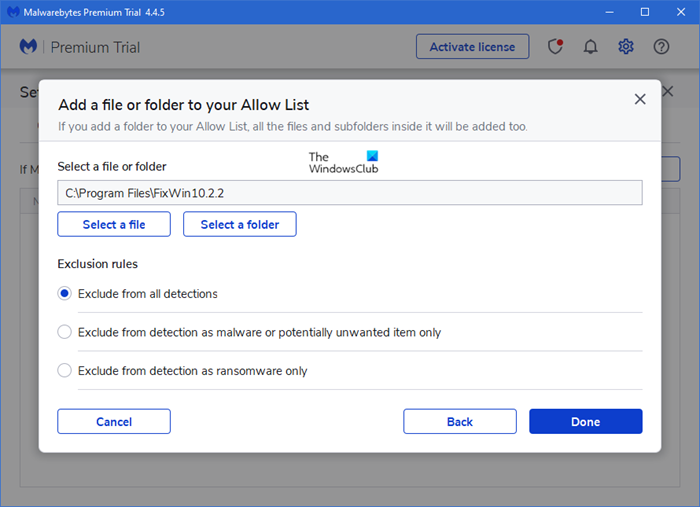Click the Select a folder button
Screen dimensions: 700x507
click(x=240, y=225)
